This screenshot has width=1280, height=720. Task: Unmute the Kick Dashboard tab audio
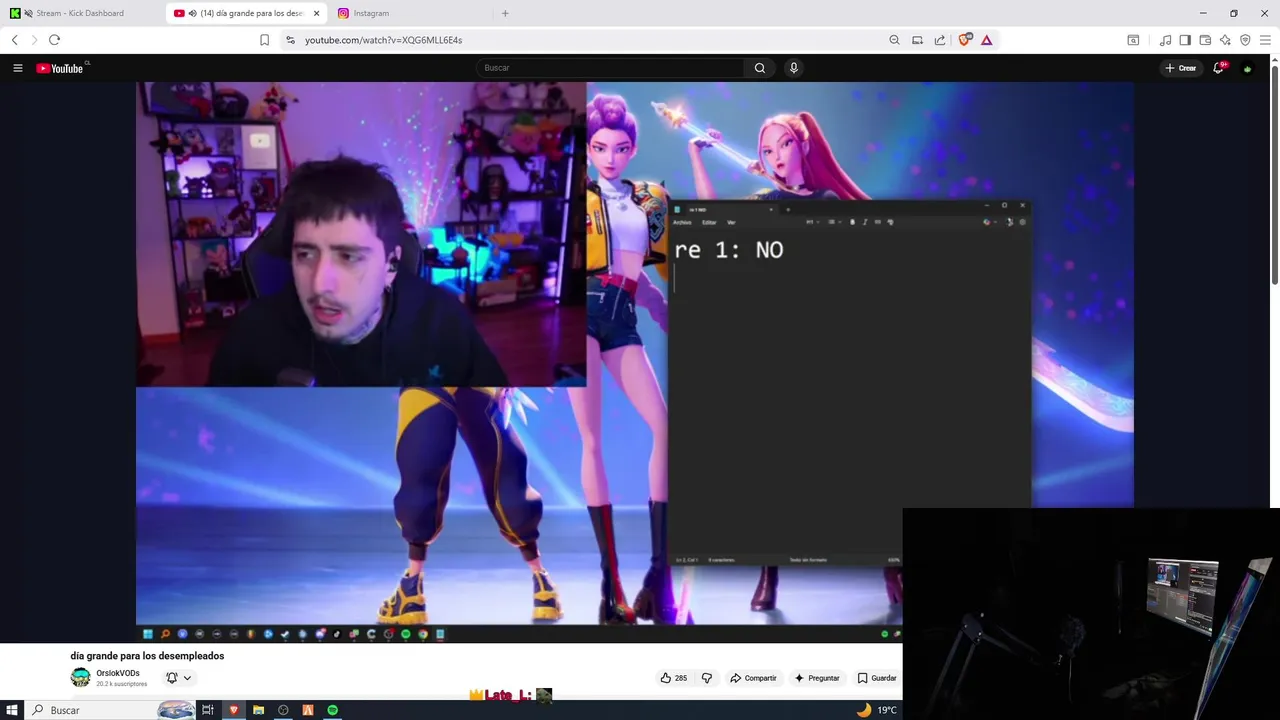coord(28,13)
